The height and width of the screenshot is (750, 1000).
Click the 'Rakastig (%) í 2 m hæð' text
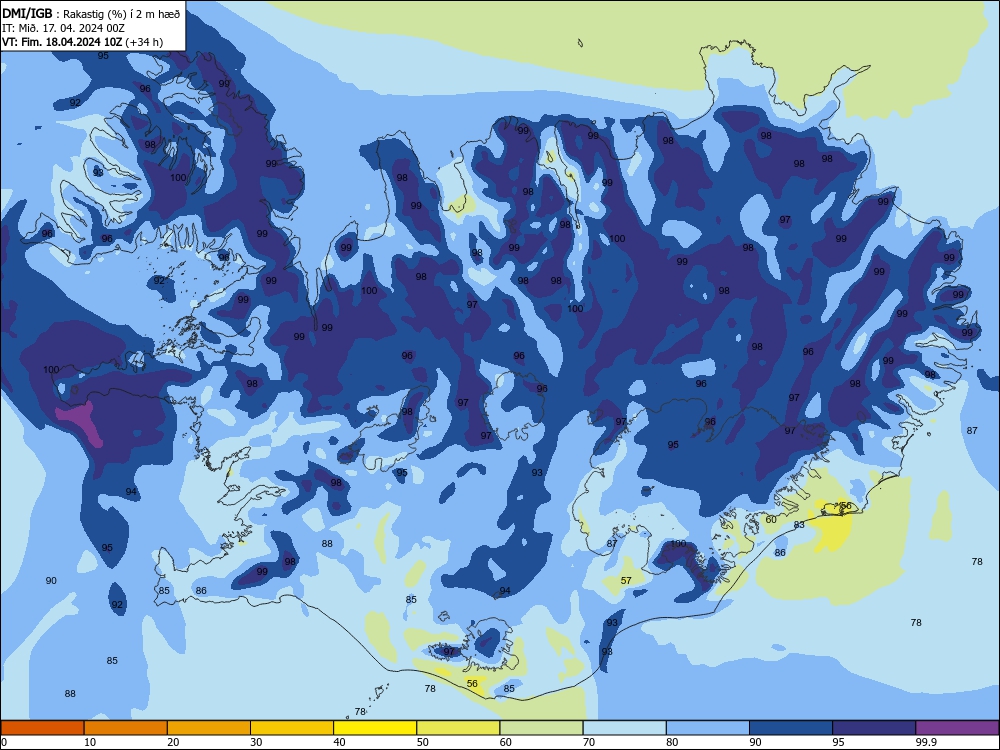tap(121, 14)
